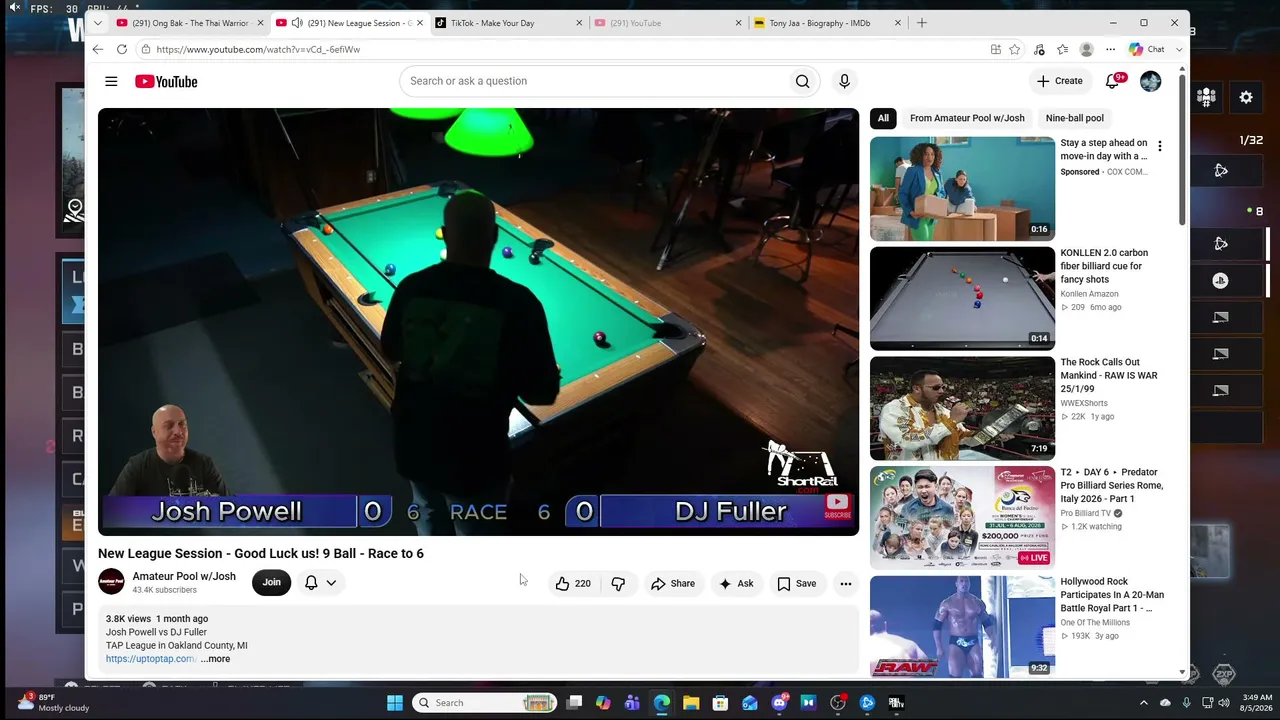Screen dimensions: 1280x720
Task: Open the Hollywood Rock Battle Royal thumbnail
Action: pyautogui.click(x=962, y=626)
